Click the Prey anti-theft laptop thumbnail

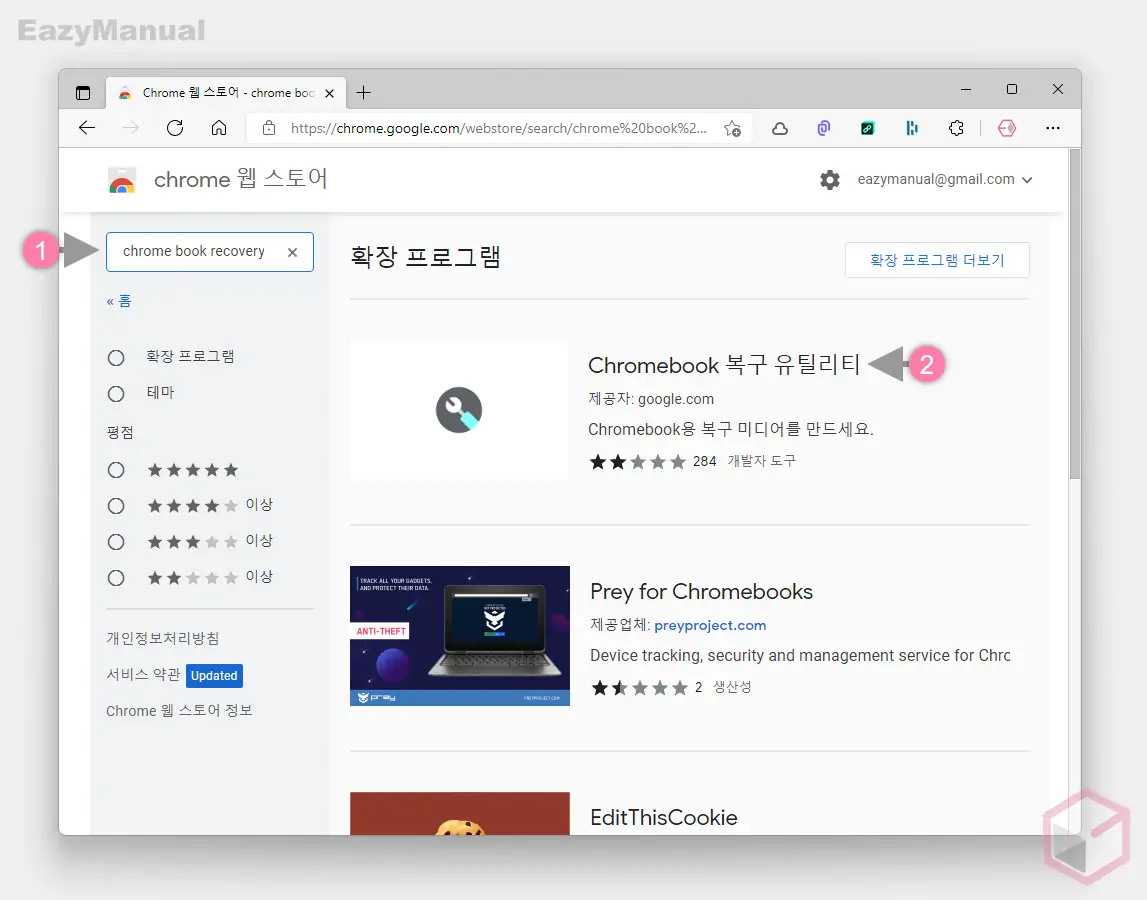coord(459,636)
